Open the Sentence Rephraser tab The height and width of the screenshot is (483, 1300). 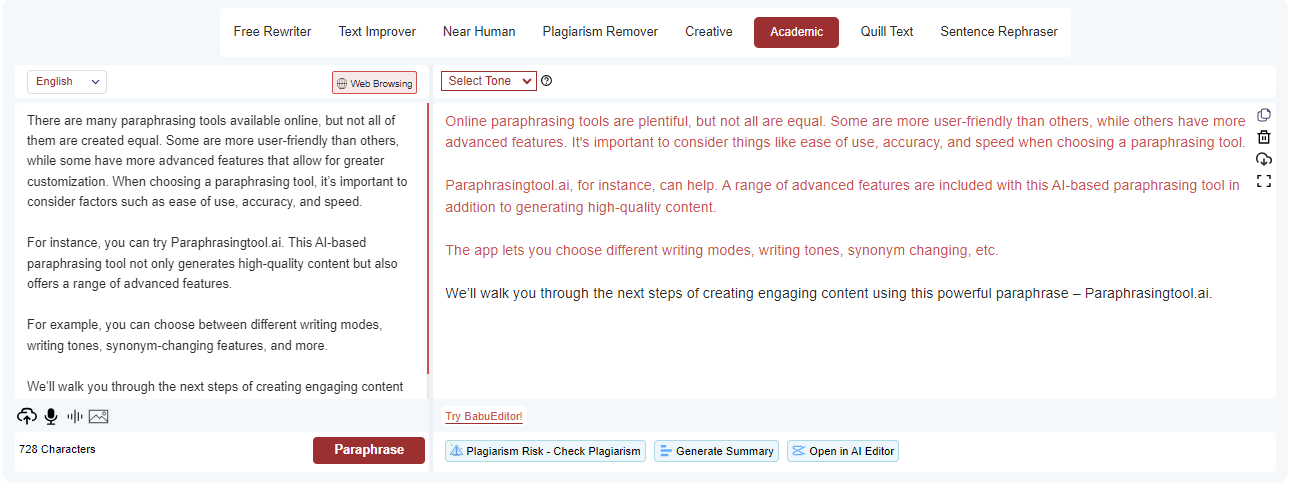coord(998,32)
